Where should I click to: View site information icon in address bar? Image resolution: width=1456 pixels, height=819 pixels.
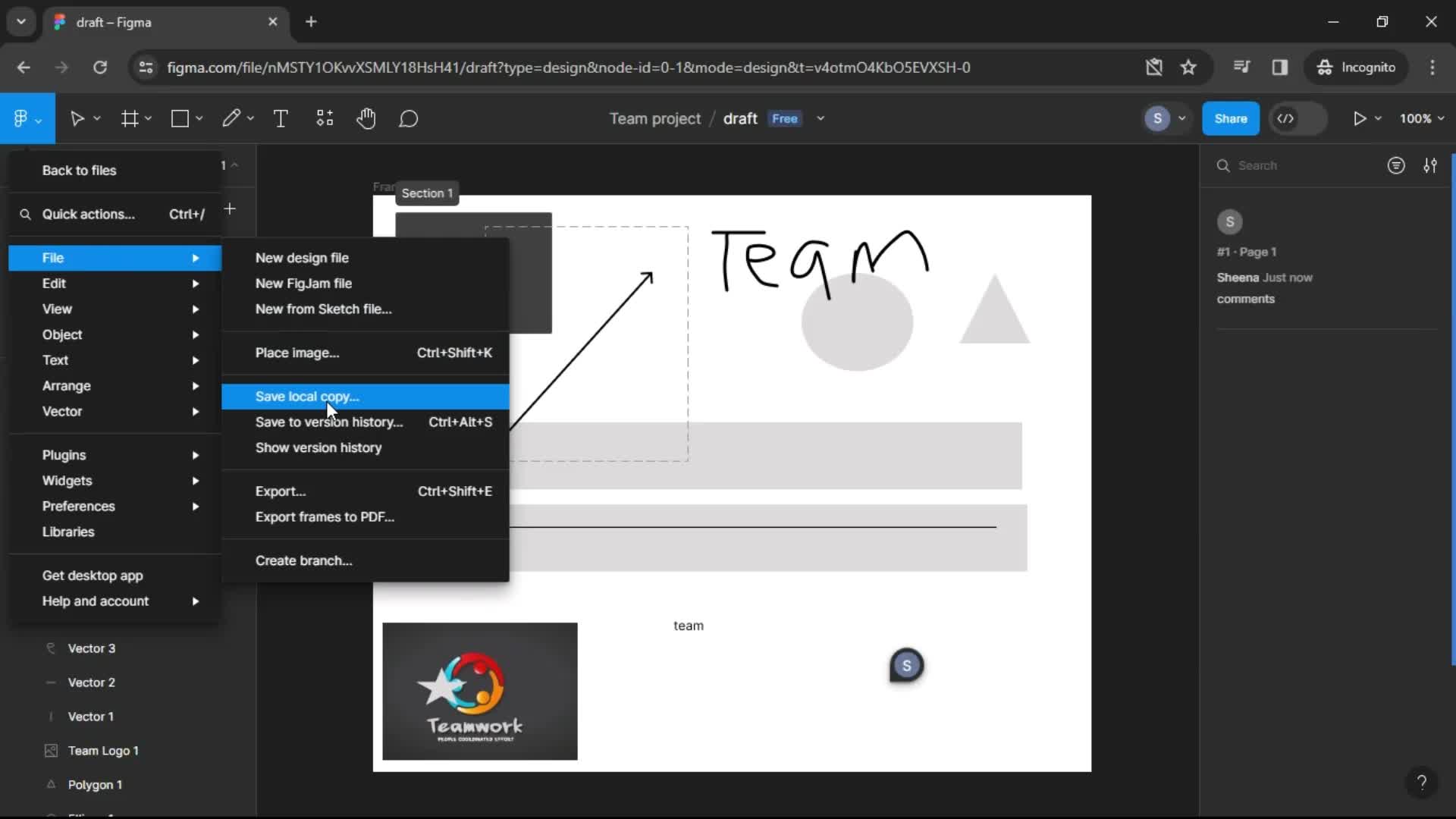tap(146, 67)
